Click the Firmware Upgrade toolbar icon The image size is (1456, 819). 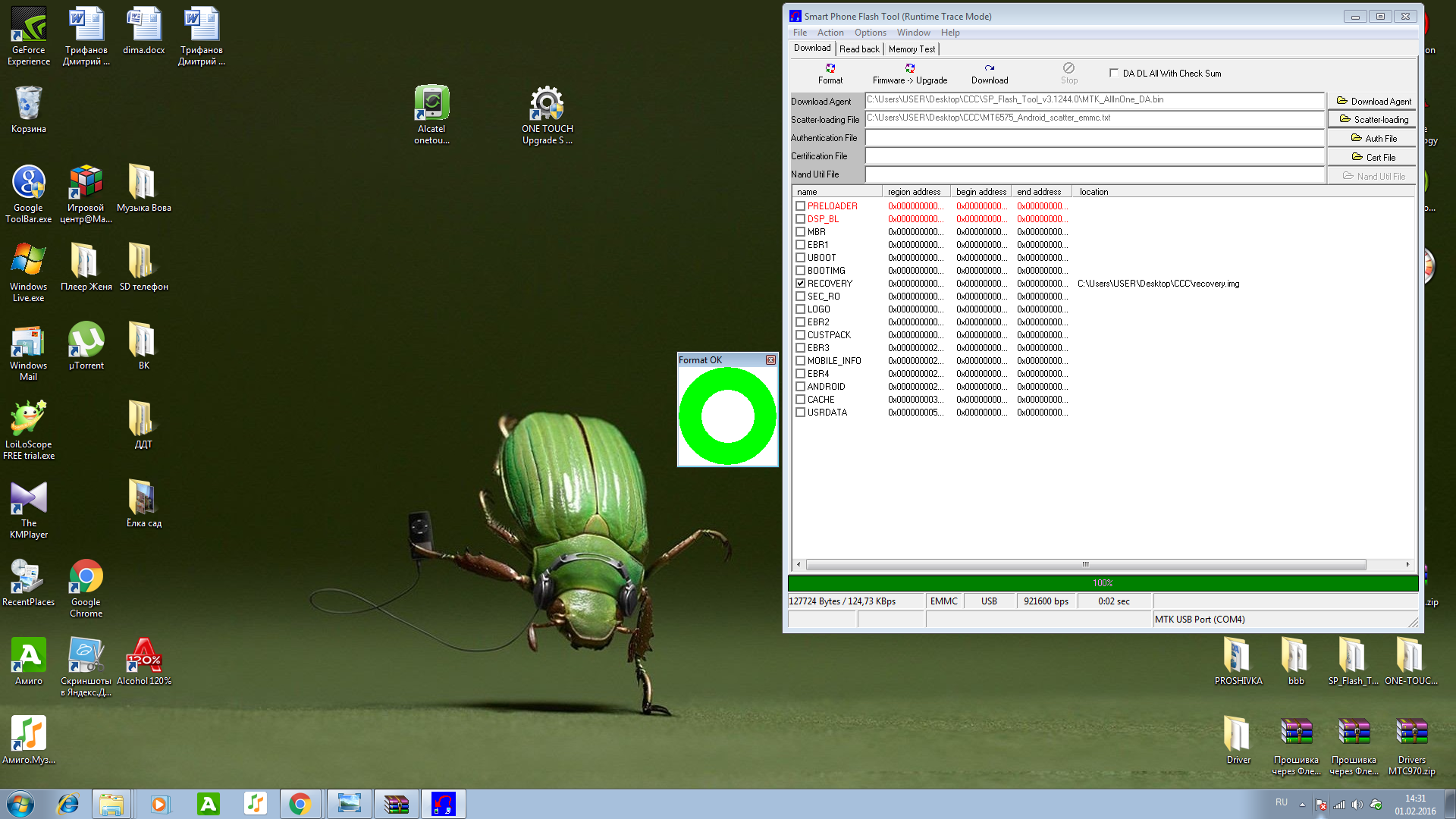coord(909,73)
